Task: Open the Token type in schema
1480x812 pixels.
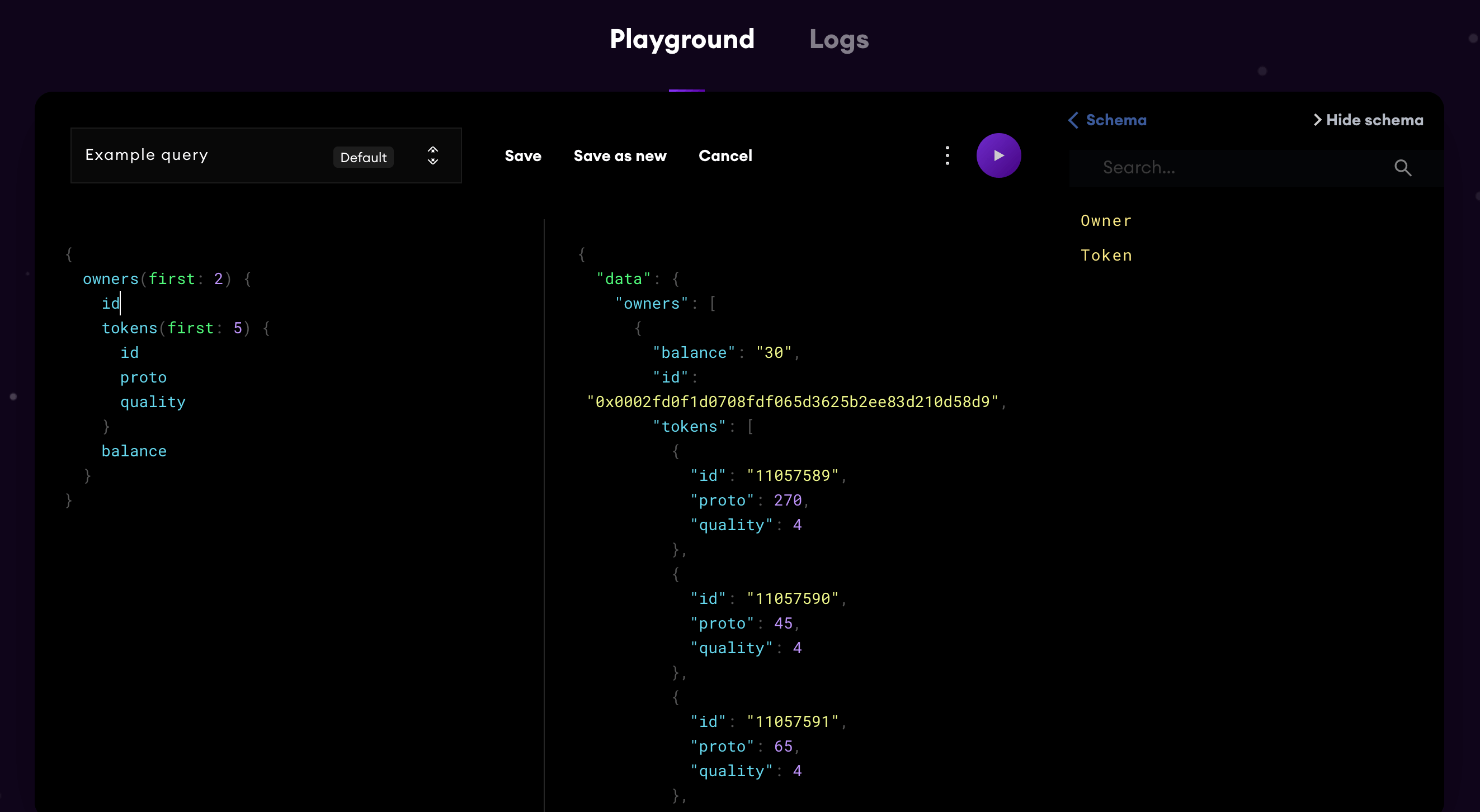Action: click(1105, 255)
